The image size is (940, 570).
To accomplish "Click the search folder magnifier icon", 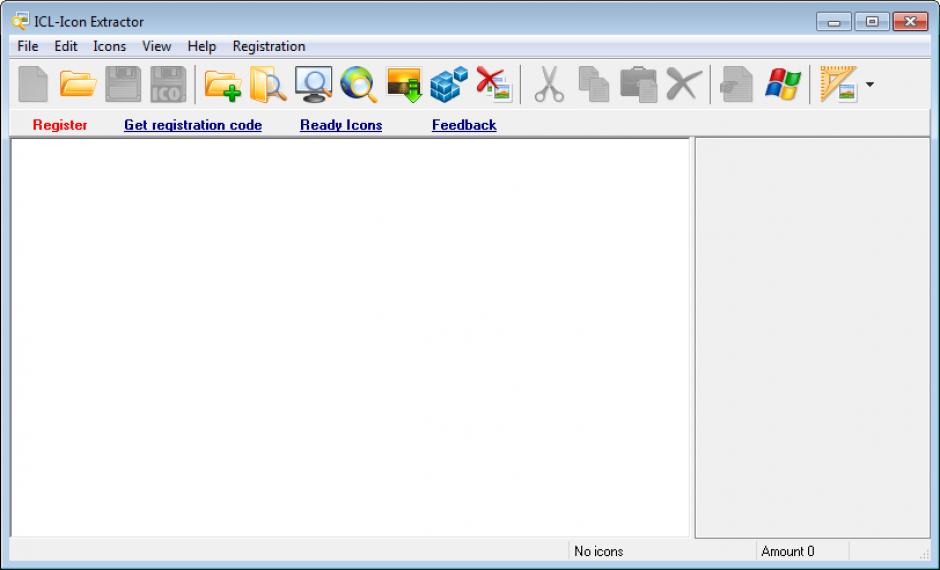I will click(x=268, y=85).
